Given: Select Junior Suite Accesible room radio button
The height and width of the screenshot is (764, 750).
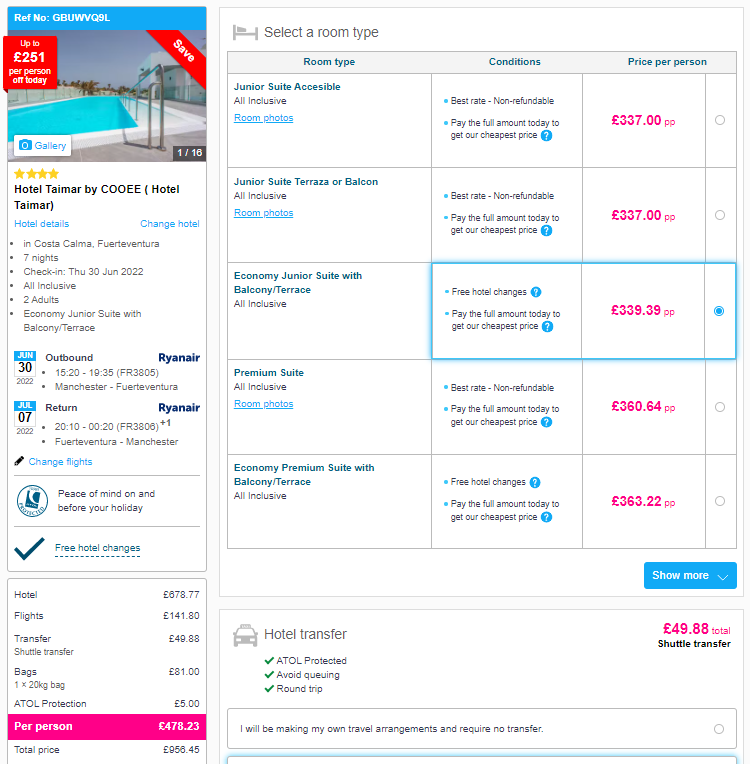Looking at the screenshot, I should tap(720, 120).
